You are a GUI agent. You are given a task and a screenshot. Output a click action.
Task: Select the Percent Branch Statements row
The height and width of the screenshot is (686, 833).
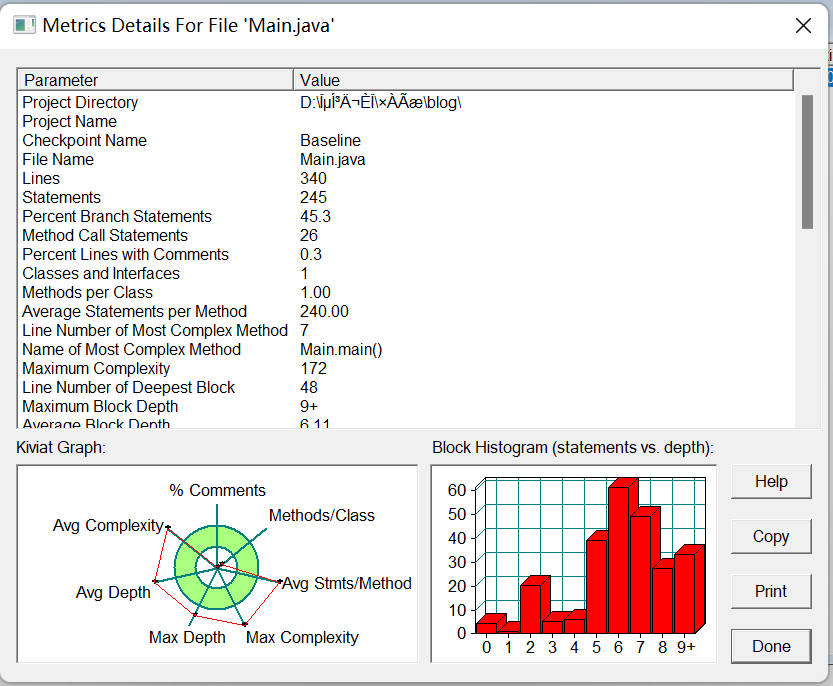point(407,216)
